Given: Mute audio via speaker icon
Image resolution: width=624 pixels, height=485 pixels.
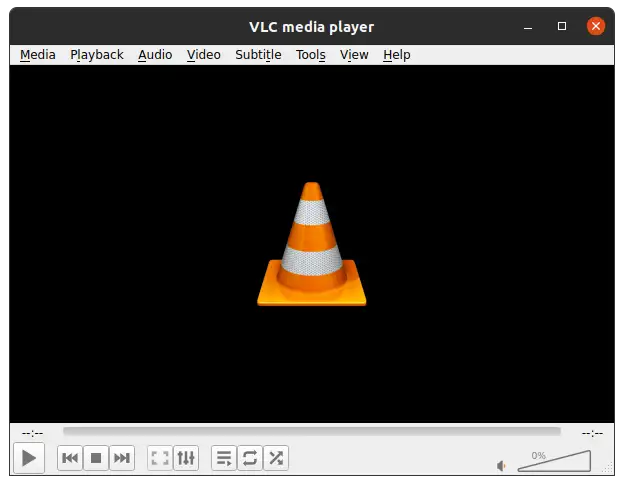Looking at the screenshot, I should click(501, 466).
